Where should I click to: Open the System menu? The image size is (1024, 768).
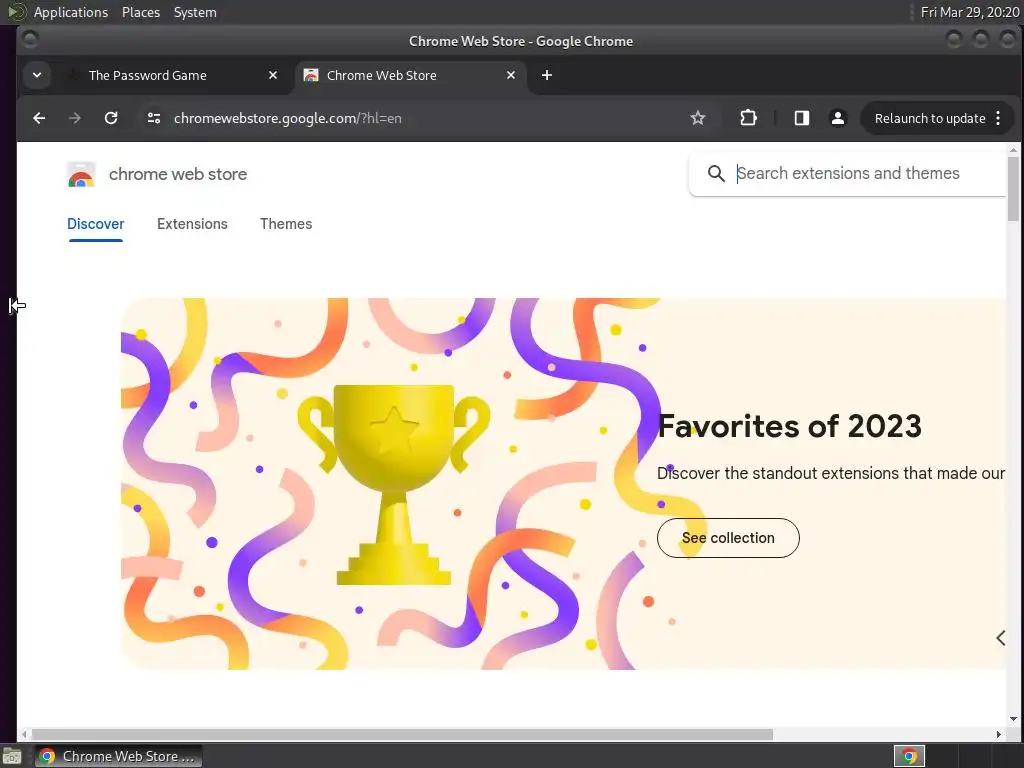(x=195, y=12)
